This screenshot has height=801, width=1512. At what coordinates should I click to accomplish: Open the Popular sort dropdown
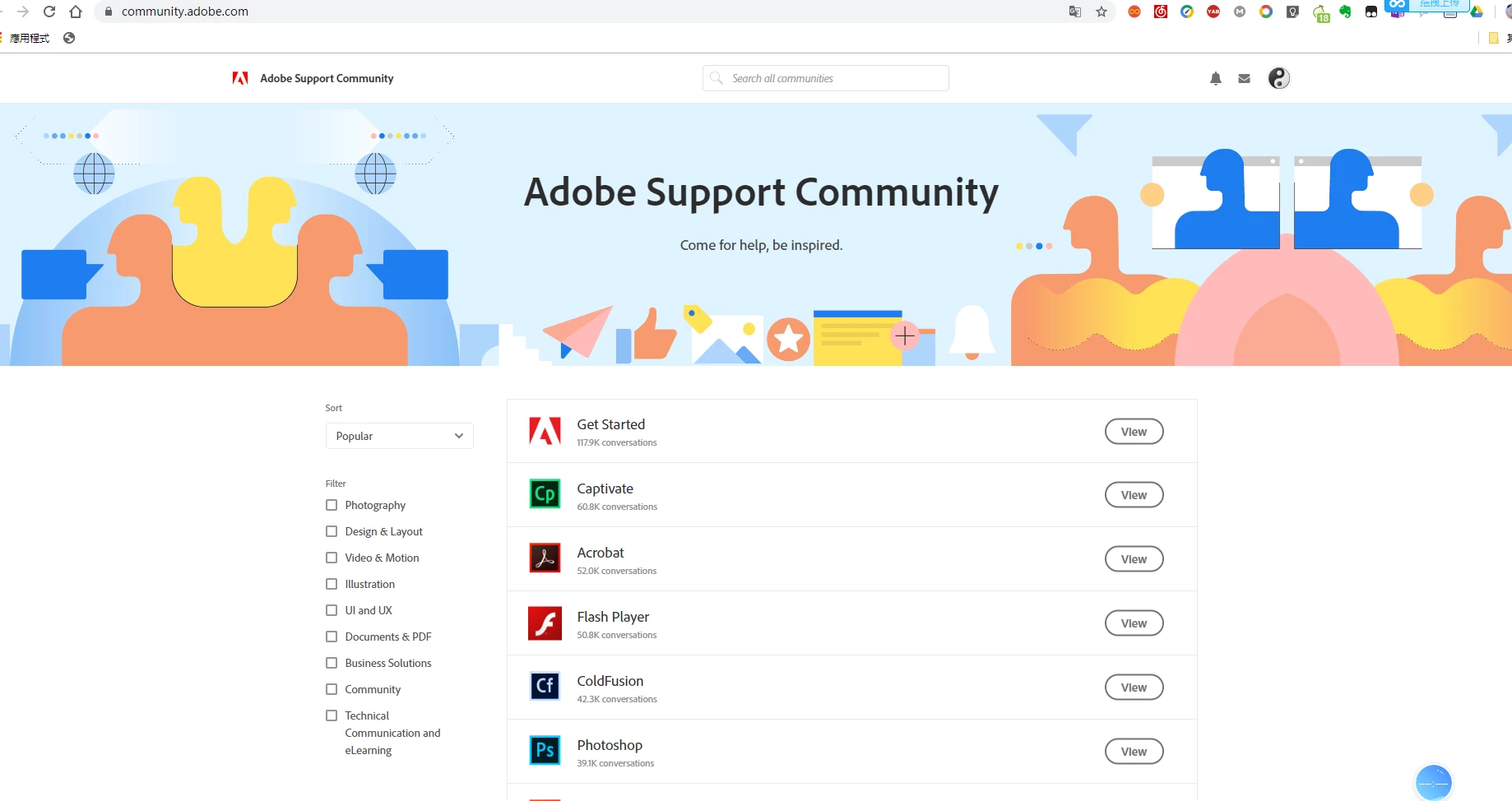tap(400, 436)
